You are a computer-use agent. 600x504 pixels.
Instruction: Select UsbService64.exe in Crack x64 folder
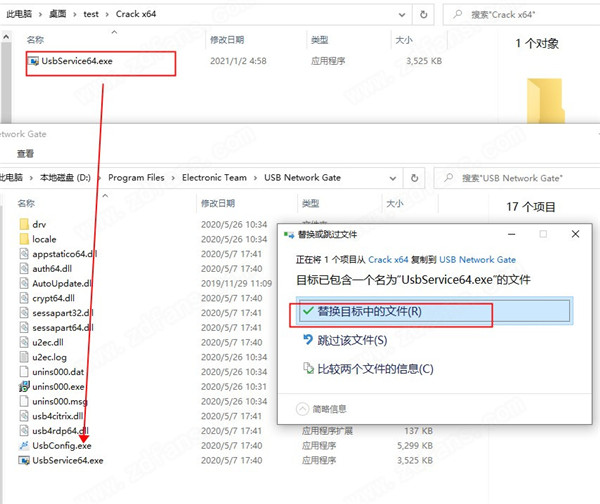point(76,60)
